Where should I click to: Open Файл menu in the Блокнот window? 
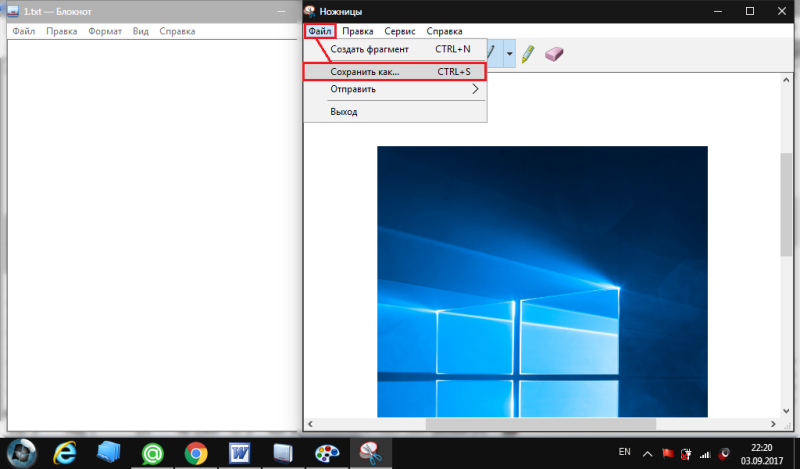click(23, 31)
